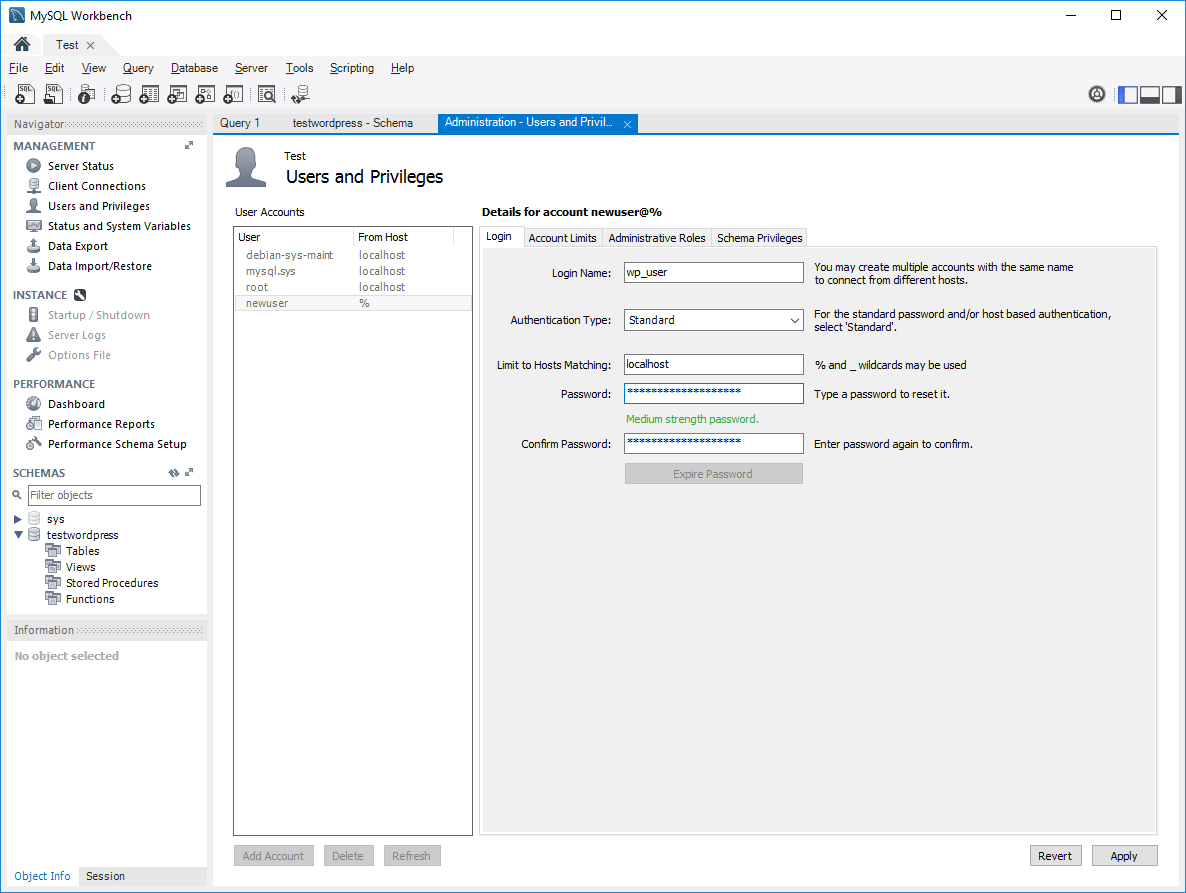
Task: Close the Administration - Users and Privileges tab
Action: coord(627,124)
